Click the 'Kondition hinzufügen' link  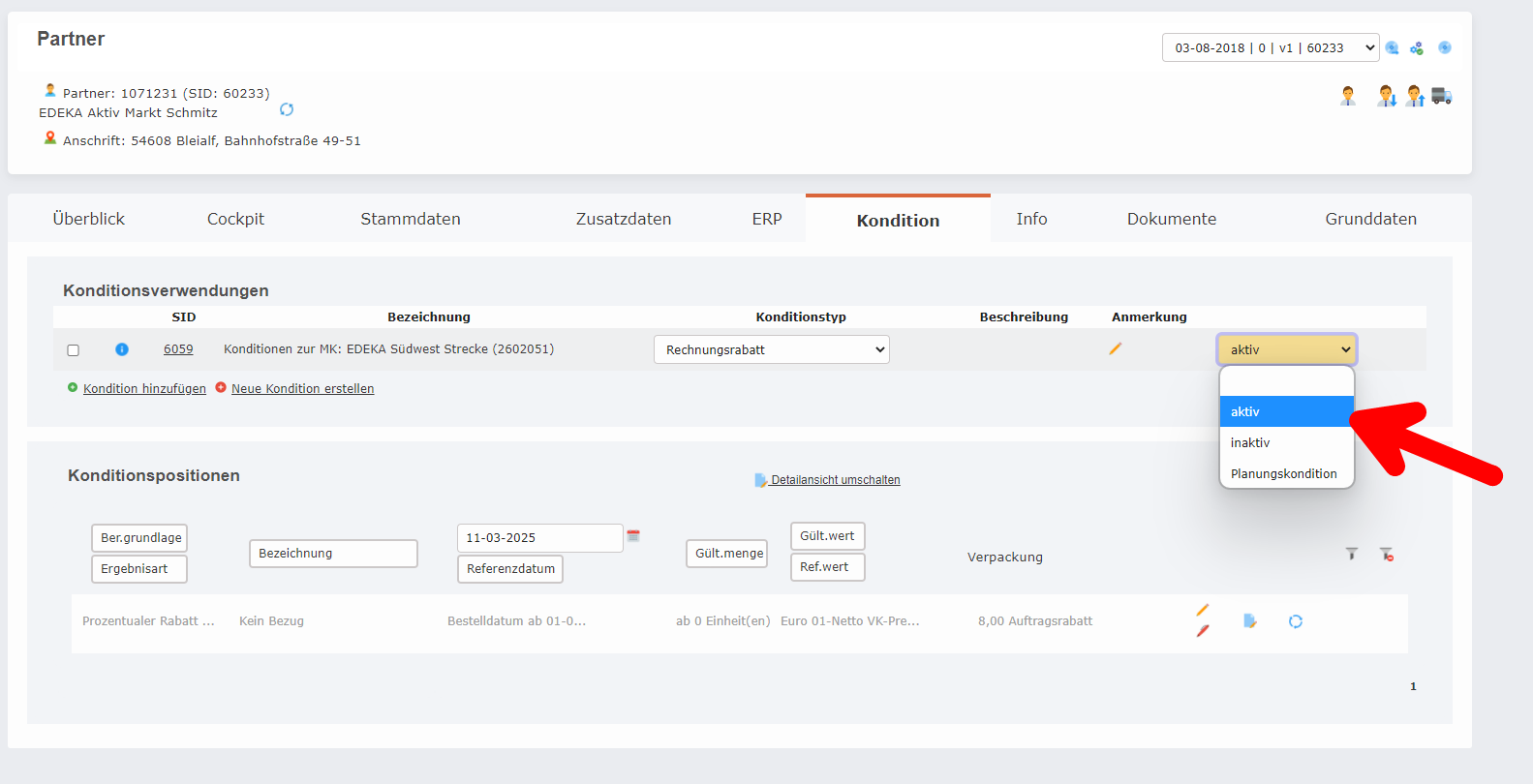(144, 388)
